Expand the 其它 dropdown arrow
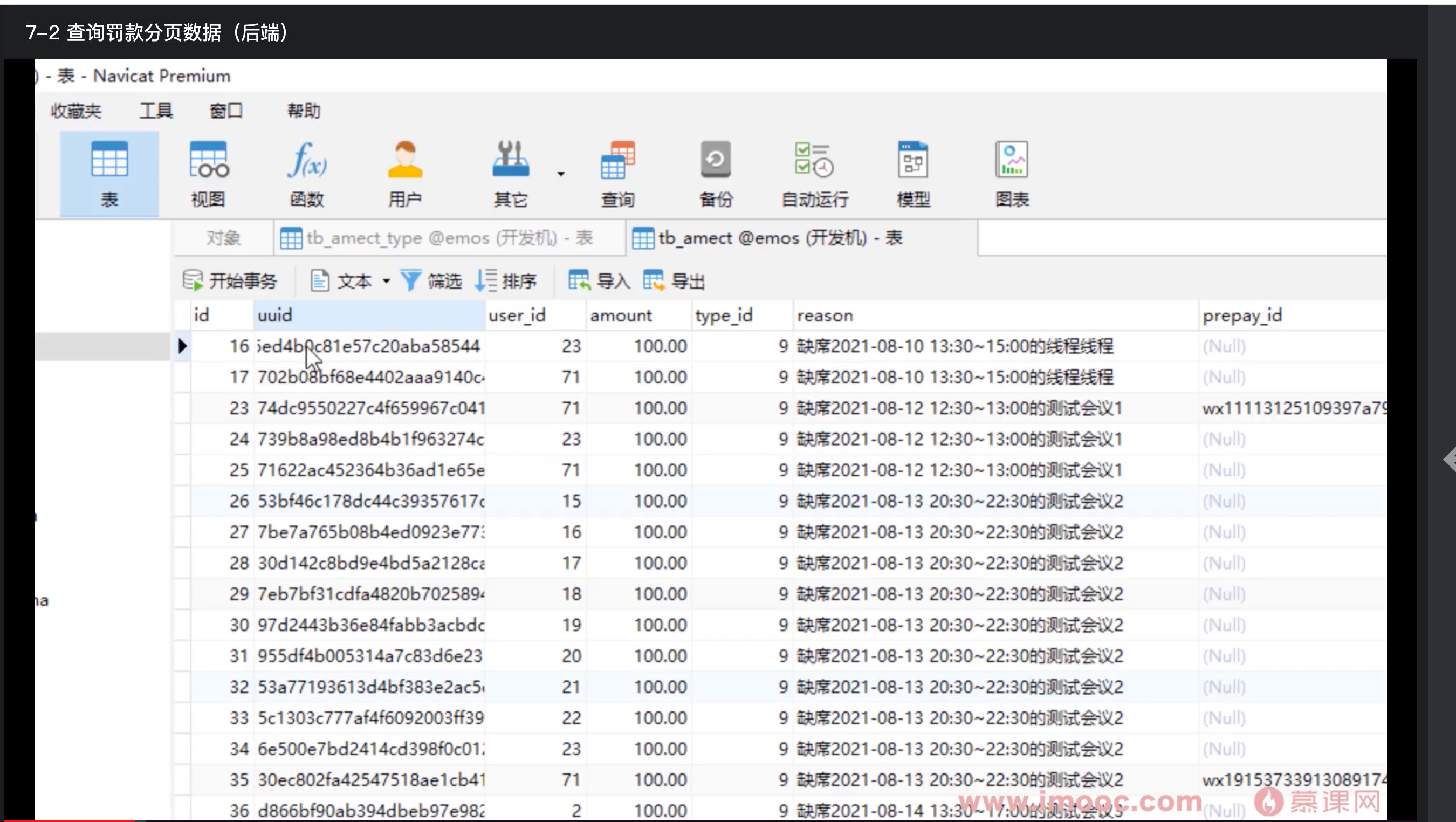 tap(561, 174)
